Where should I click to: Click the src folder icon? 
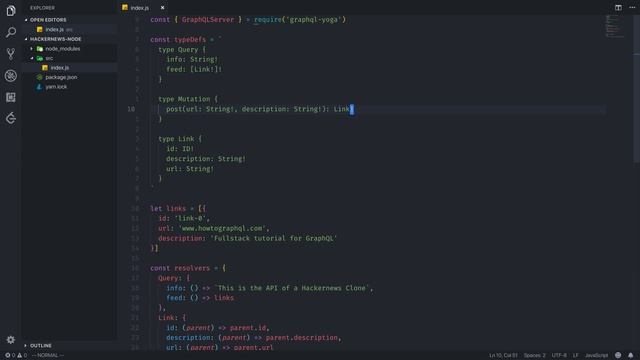pyautogui.click(x=40, y=58)
